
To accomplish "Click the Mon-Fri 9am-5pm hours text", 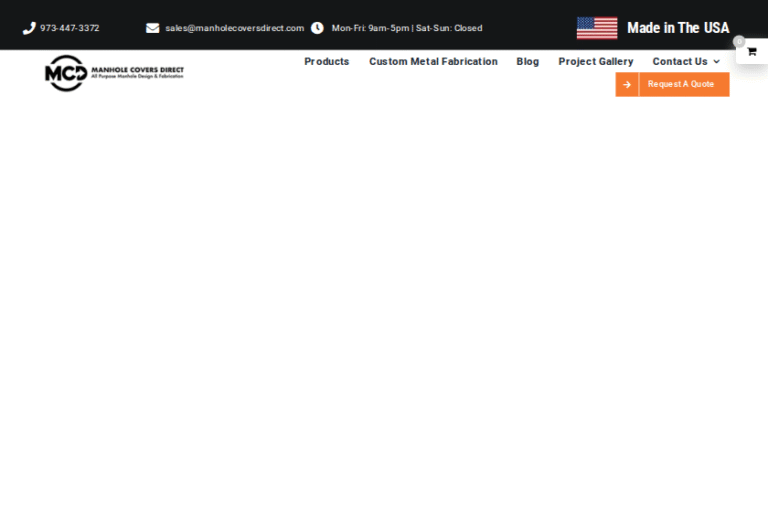I will [x=406, y=28].
